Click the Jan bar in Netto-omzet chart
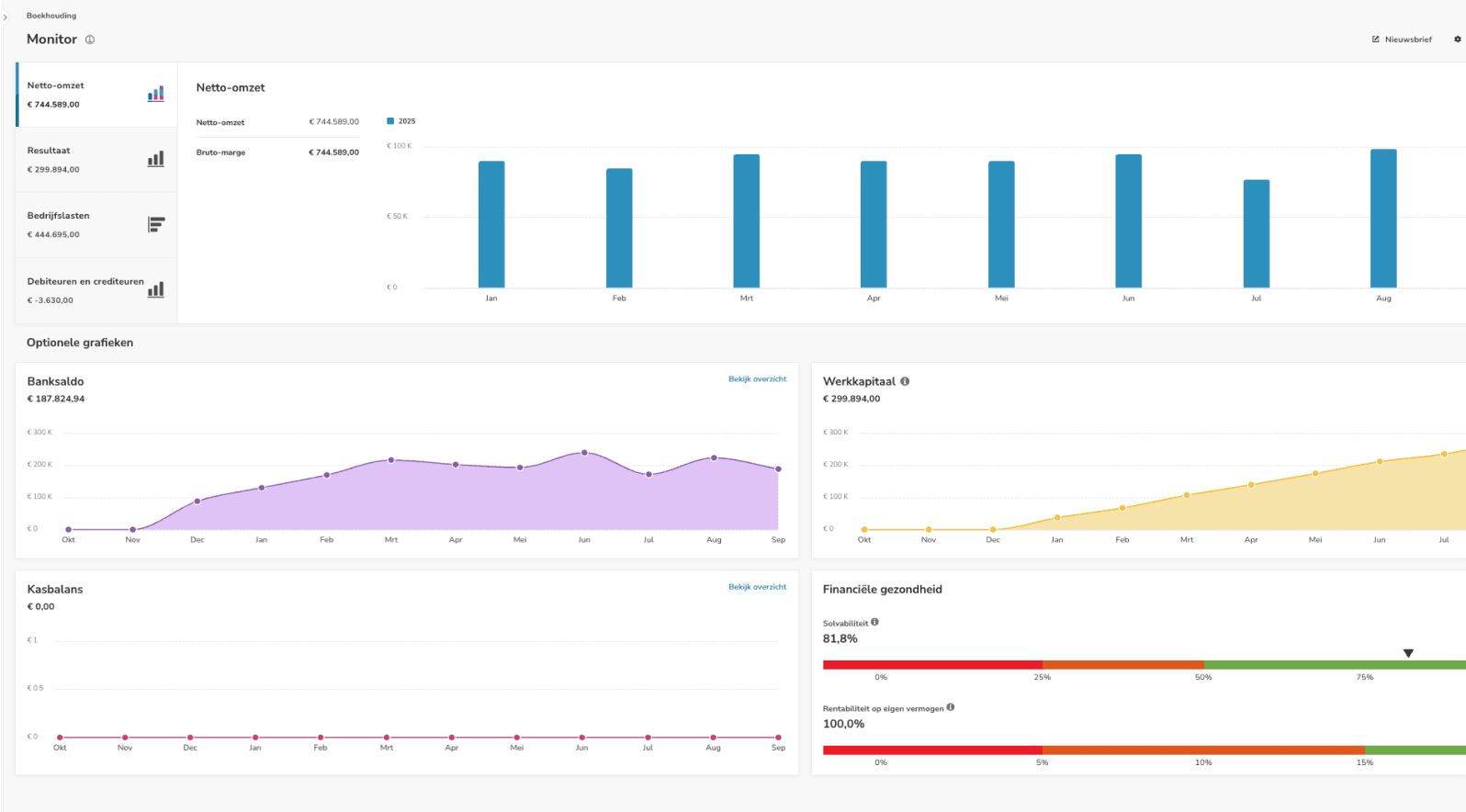Screen dimensions: 1466x812 coord(491,224)
